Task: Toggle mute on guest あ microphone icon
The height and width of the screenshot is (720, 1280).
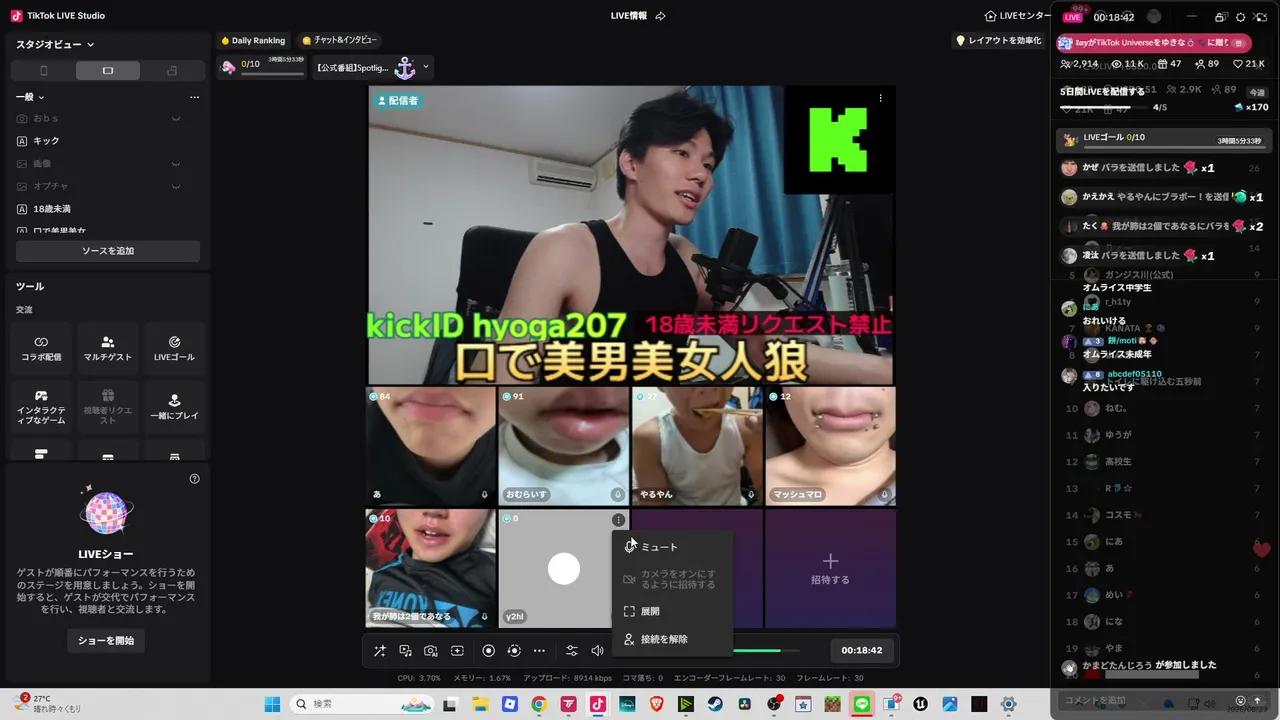Action: tap(485, 494)
